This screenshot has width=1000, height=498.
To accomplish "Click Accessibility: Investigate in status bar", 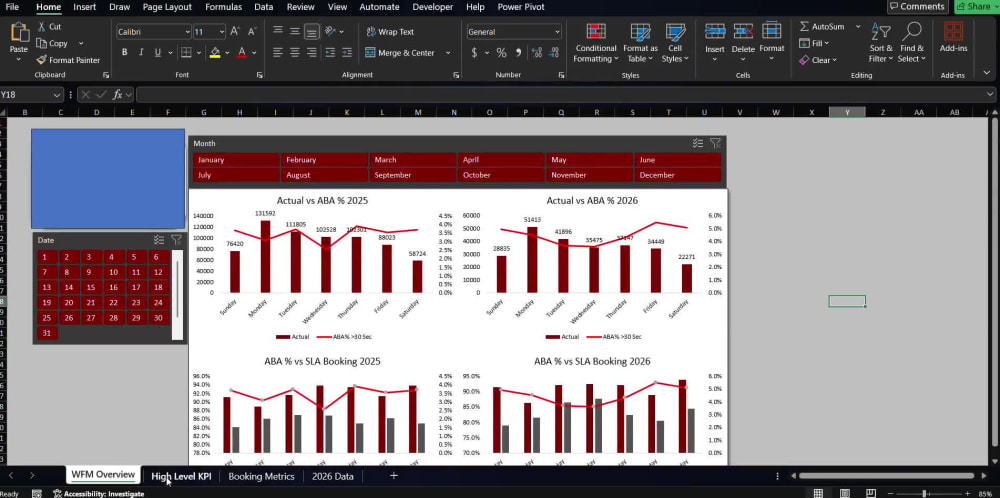I will 99,494.
